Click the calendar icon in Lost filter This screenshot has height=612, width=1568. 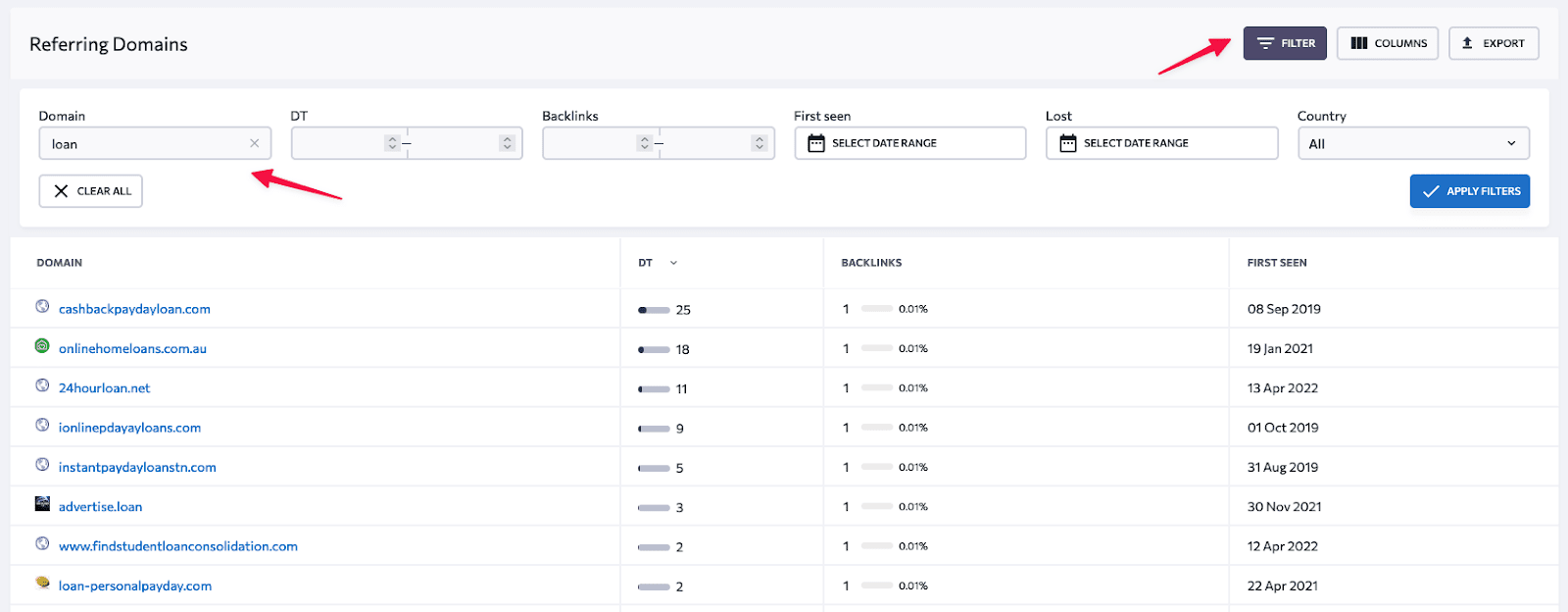click(1068, 143)
